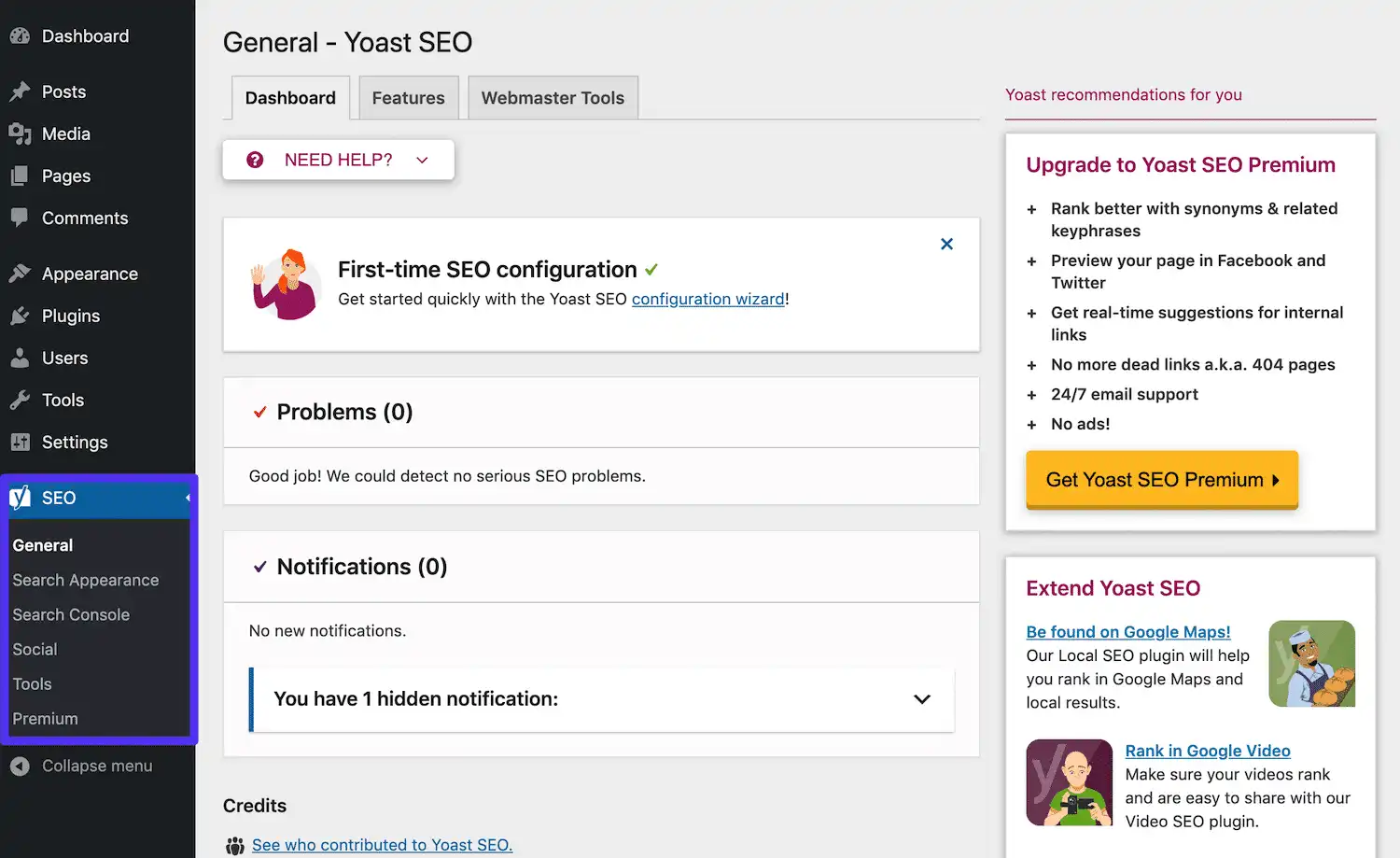Expand the hidden notification section
This screenshot has width=1400, height=858.
coord(922,699)
